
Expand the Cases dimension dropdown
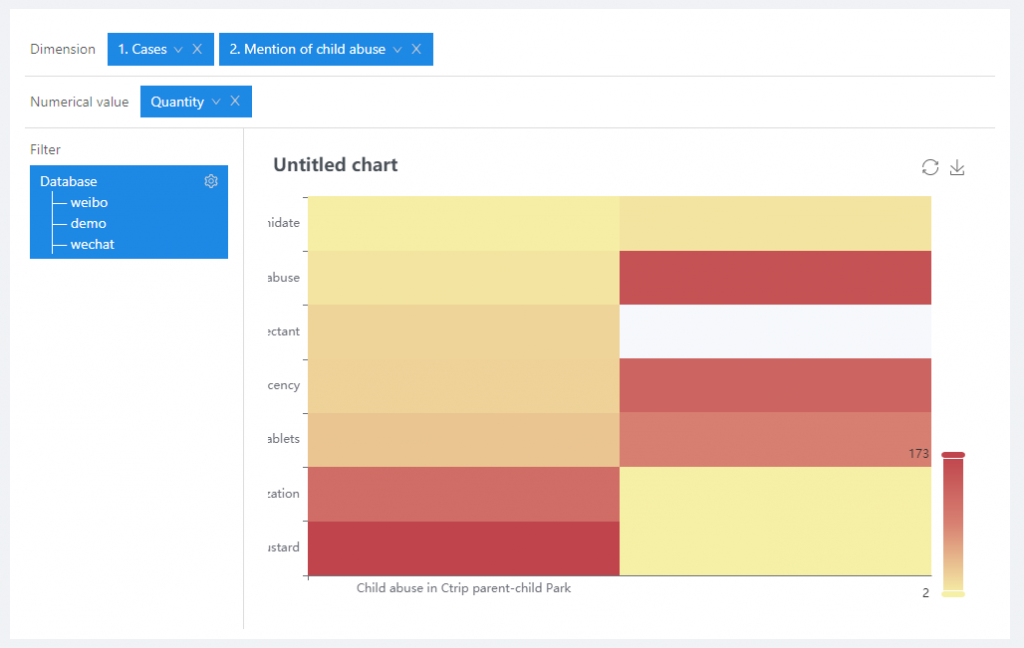[178, 49]
